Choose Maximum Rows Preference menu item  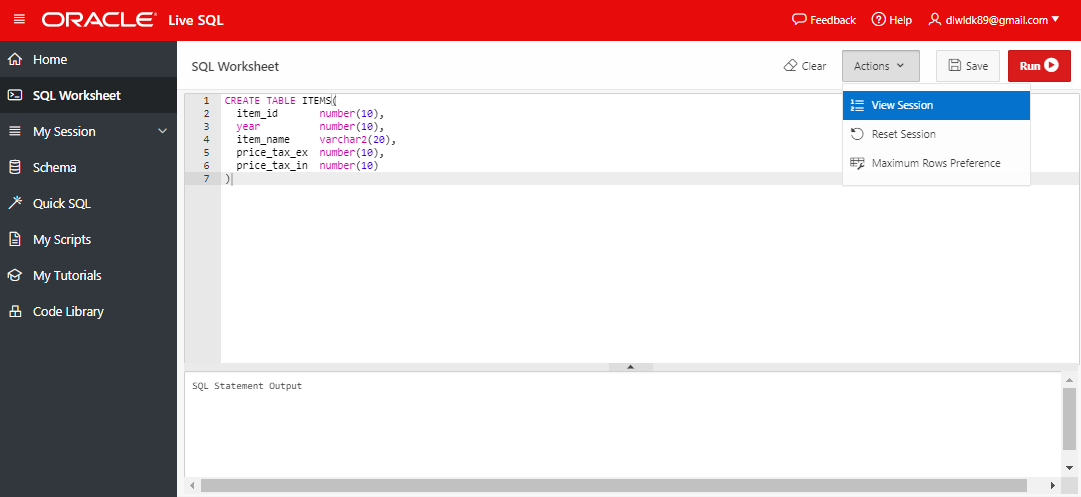point(936,163)
